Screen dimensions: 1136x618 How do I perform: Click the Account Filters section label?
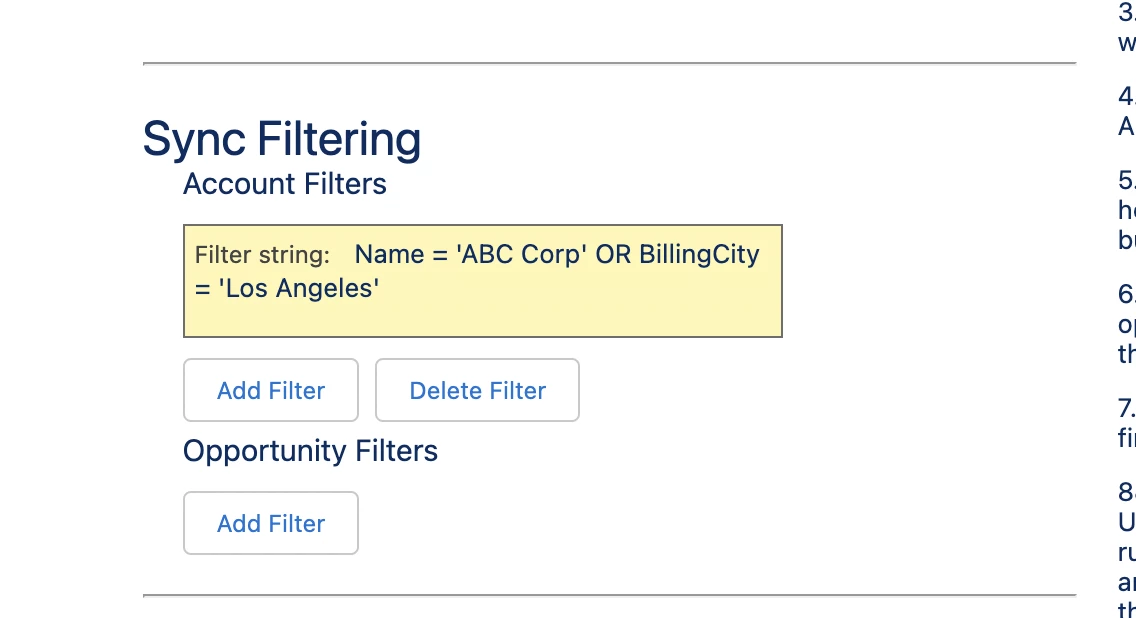coord(285,184)
